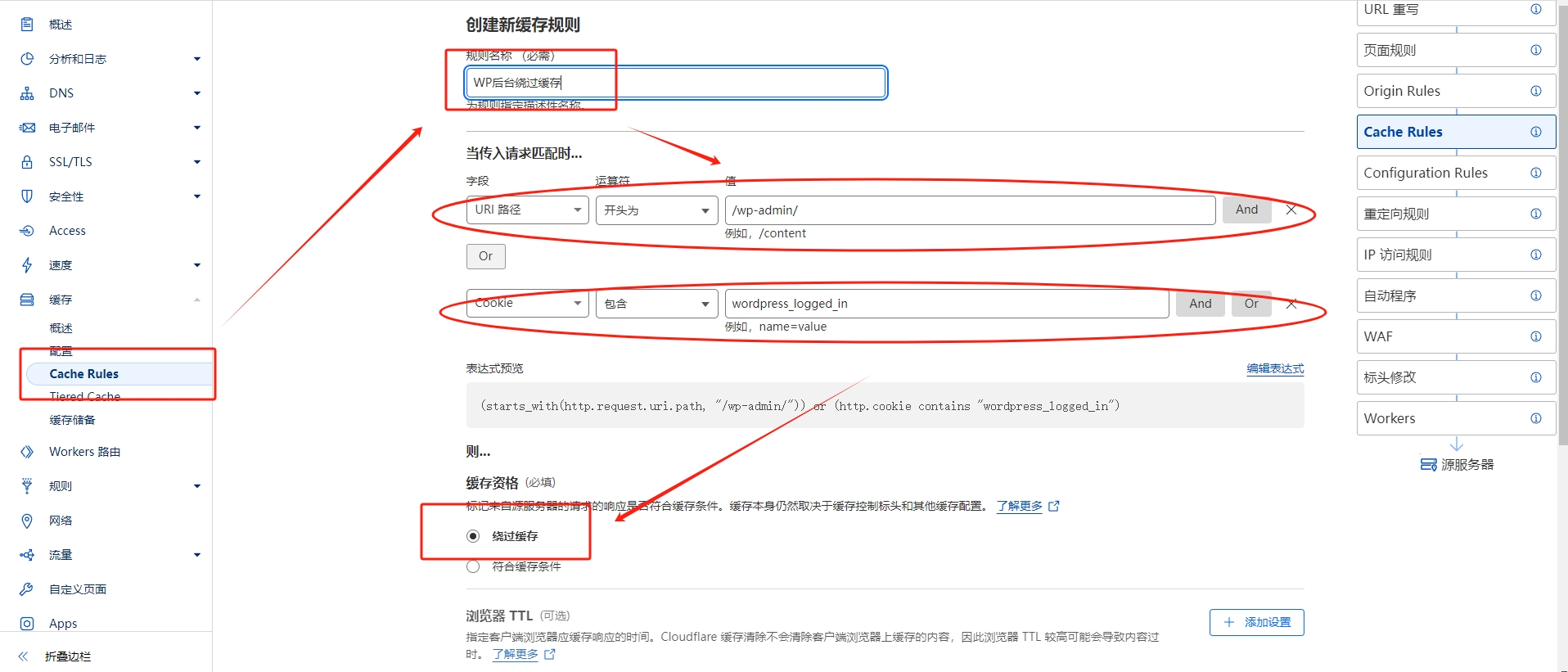Click the Or button on Cookie row
This screenshot has height=672, width=1568.
(1252, 304)
